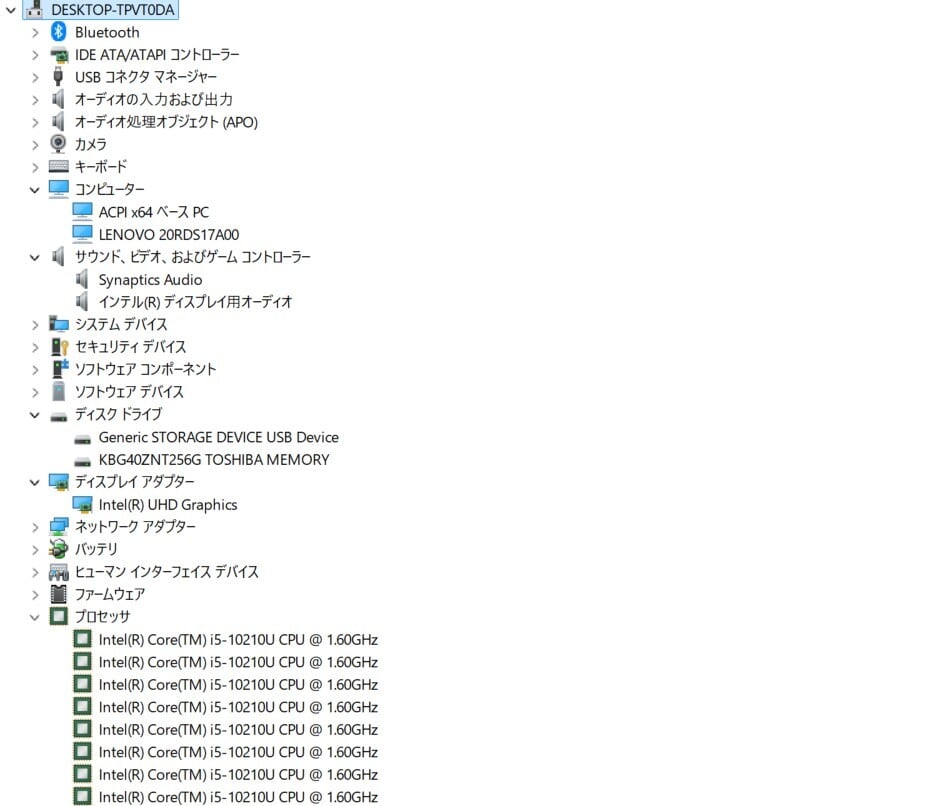Expand バッテリ category
Viewport: 945px width, 806px height.
coord(35,550)
